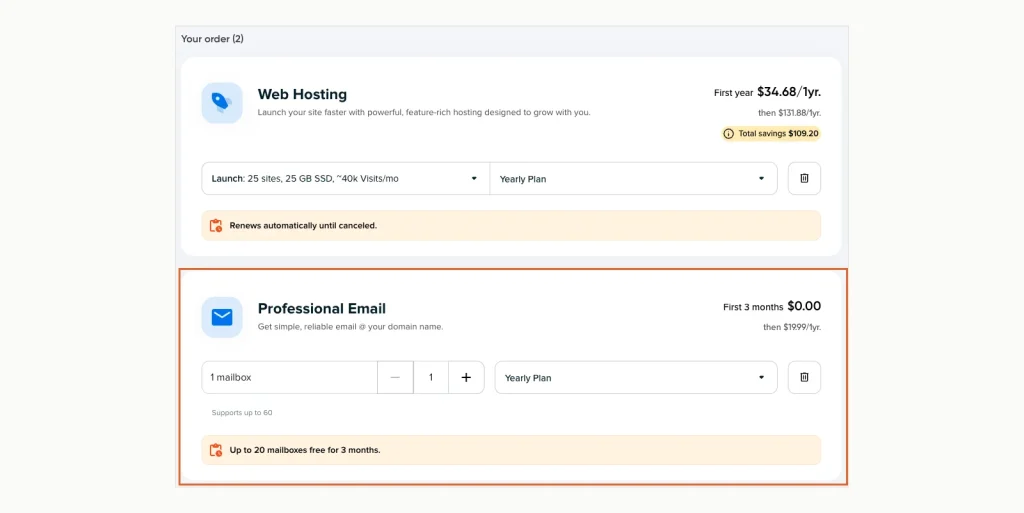The width and height of the screenshot is (1024, 513).
Task: Click the clipboard icon beside Renews automatically
Action: coord(216,226)
